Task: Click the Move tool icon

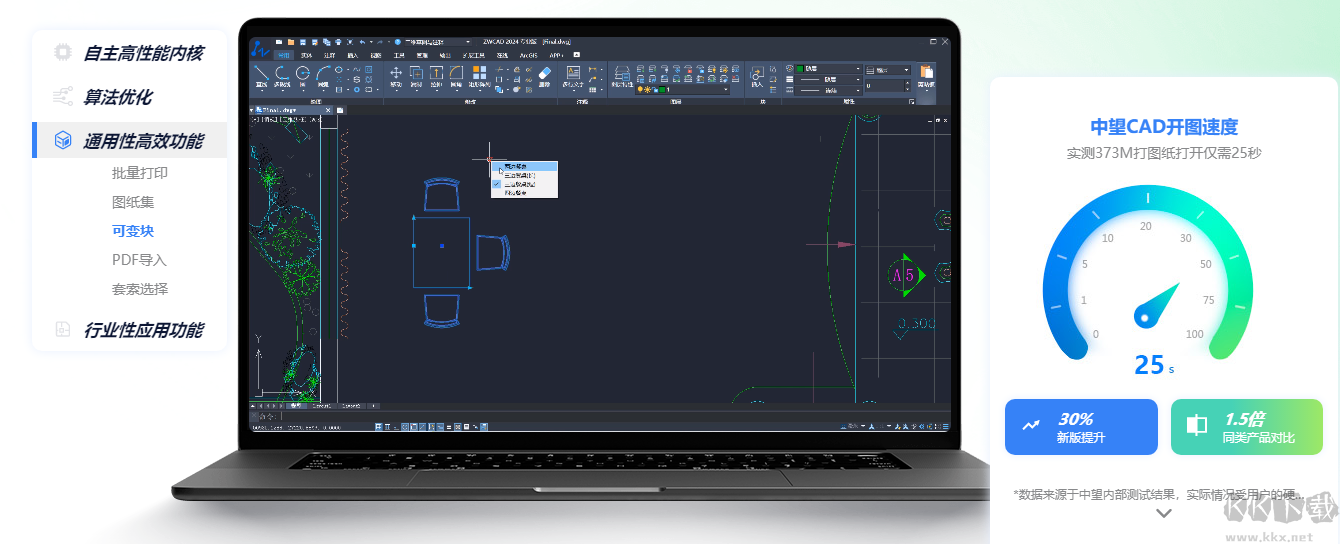Action: [396, 75]
